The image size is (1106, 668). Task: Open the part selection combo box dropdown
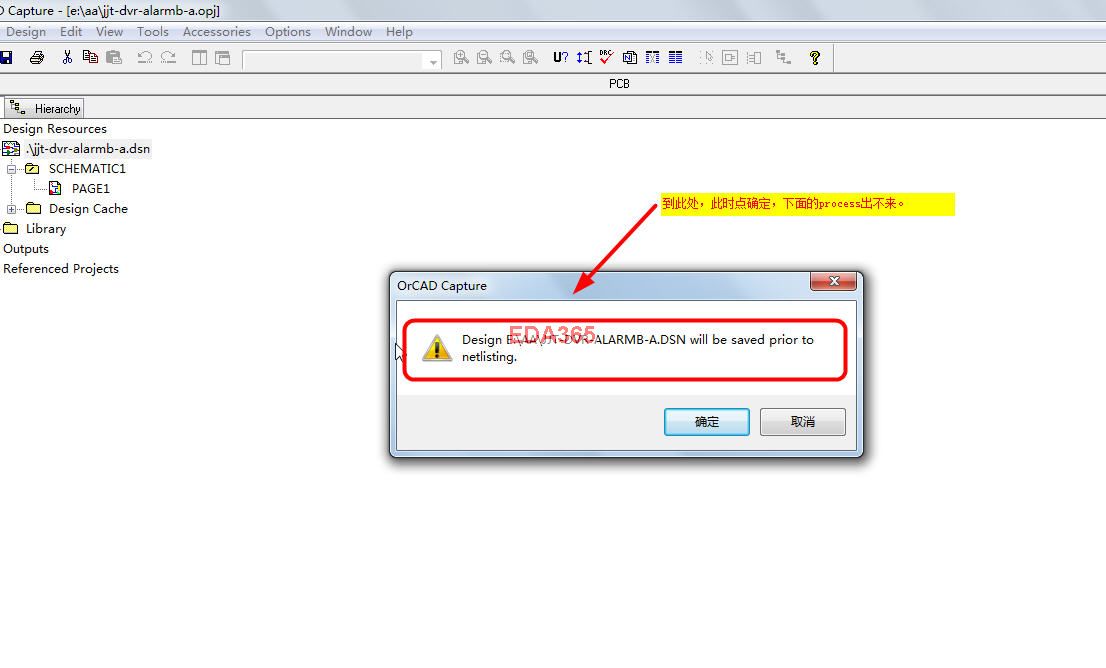pyautogui.click(x=433, y=61)
